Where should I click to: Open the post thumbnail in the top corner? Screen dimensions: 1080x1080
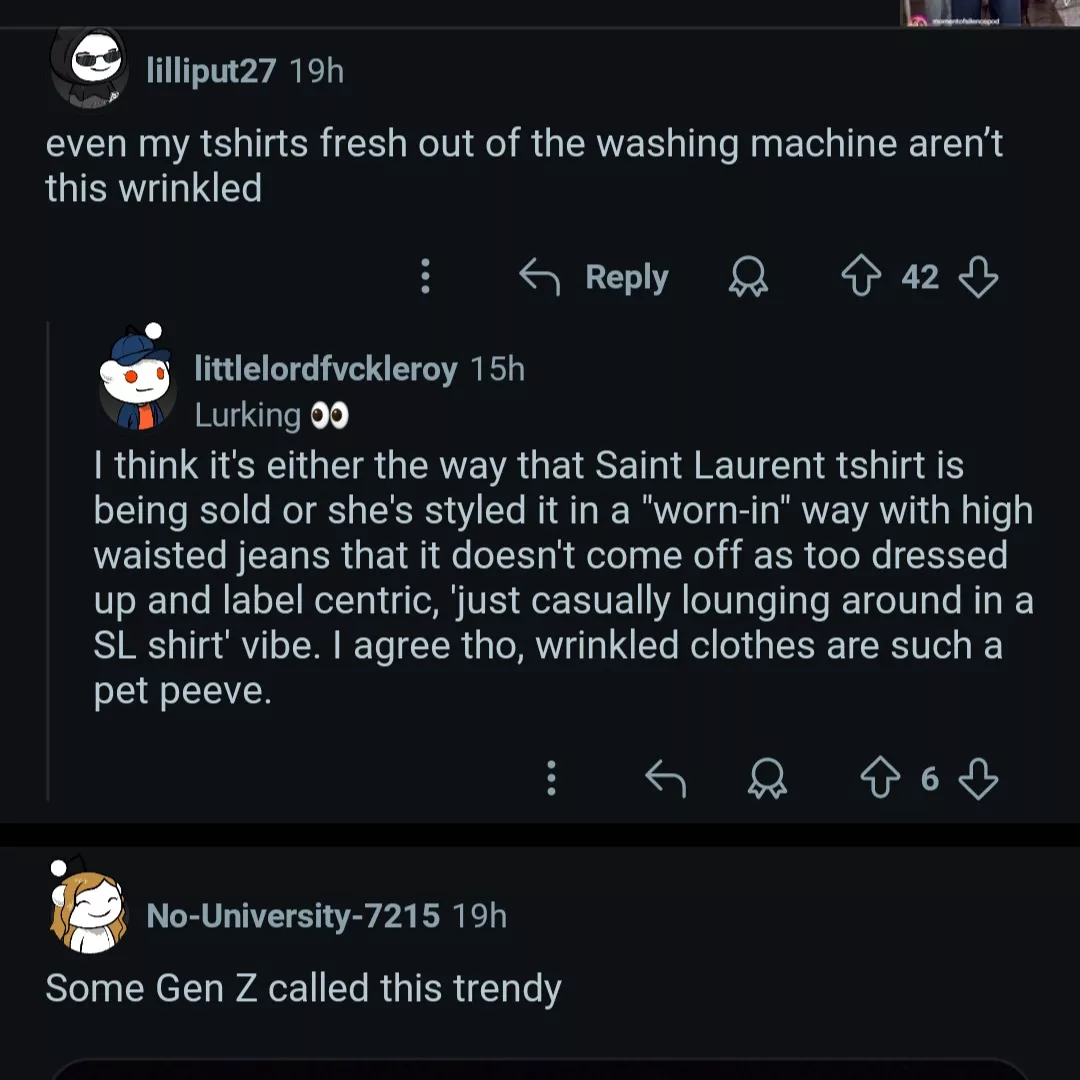[960, 12]
